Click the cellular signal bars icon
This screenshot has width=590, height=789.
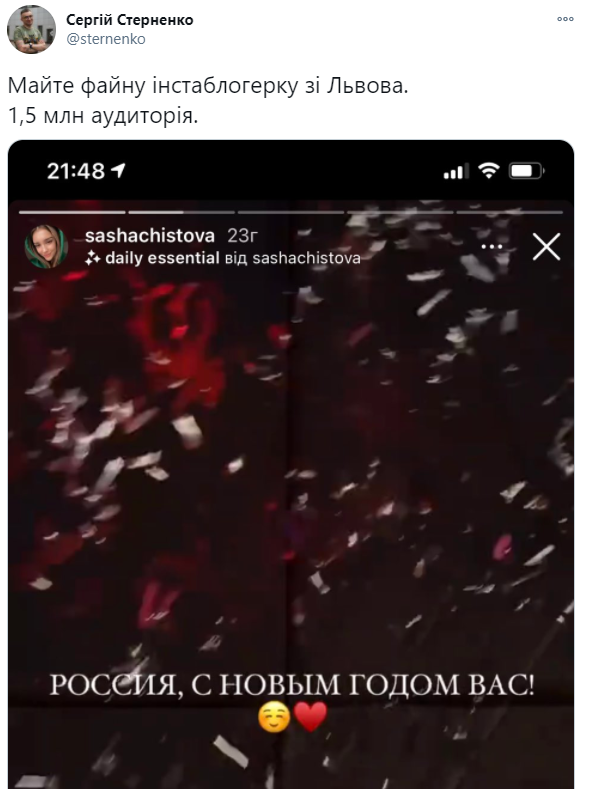pos(456,171)
